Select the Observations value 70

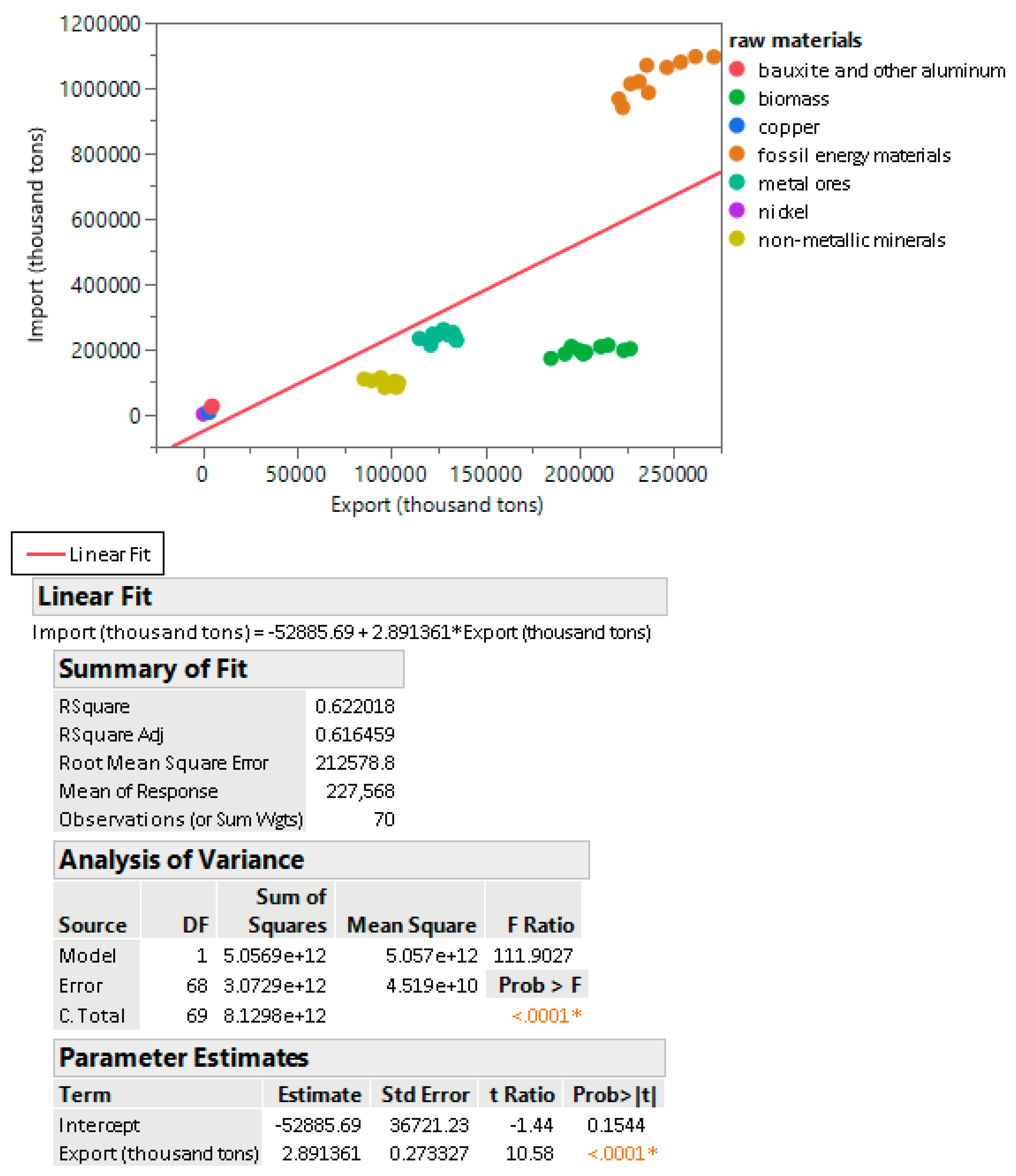pyautogui.click(x=384, y=820)
